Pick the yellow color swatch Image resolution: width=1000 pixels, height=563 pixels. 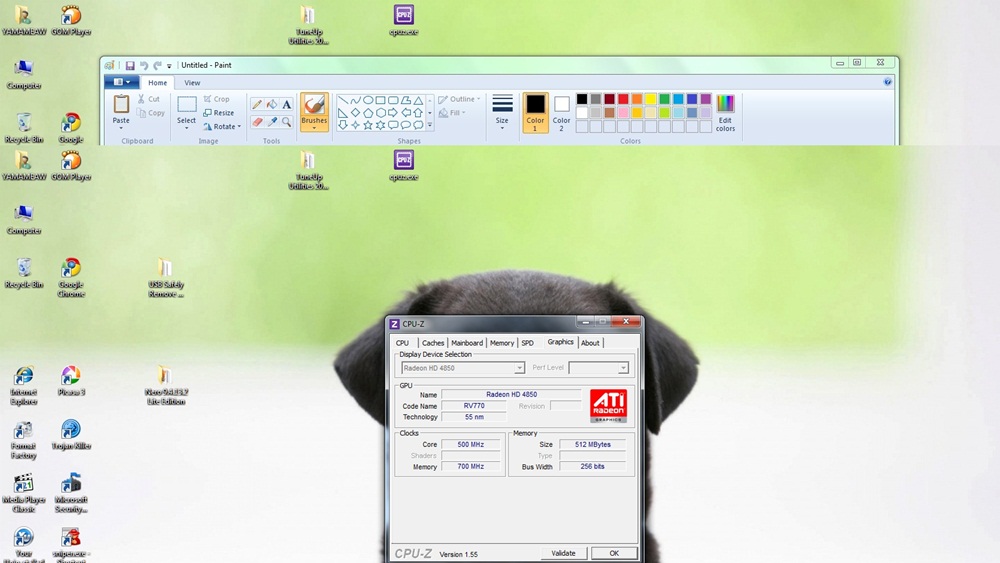pos(651,99)
